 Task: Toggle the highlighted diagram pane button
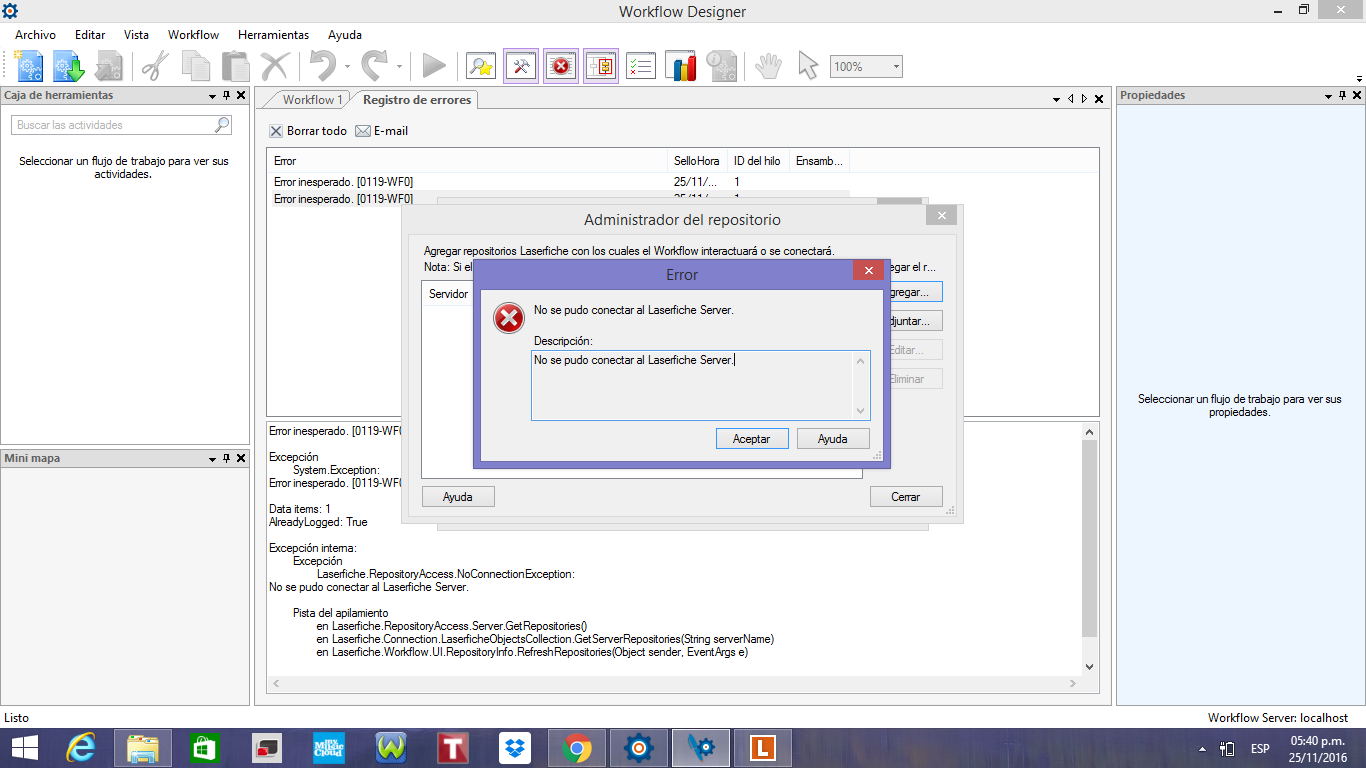[x=601, y=66]
